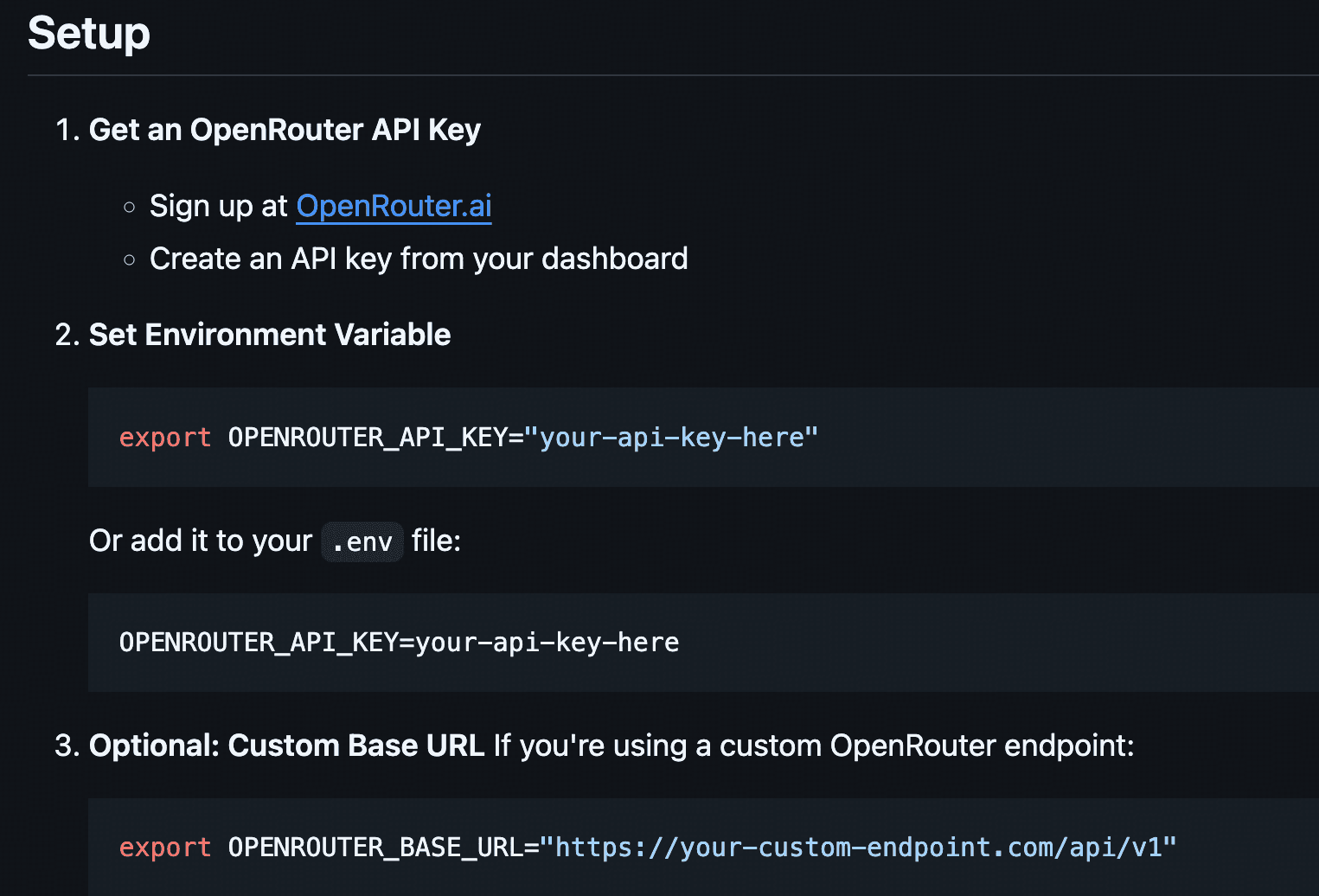The width and height of the screenshot is (1319, 896).
Task: Click 'Create an API key from your dashboard' bullet
Action: click(x=419, y=259)
